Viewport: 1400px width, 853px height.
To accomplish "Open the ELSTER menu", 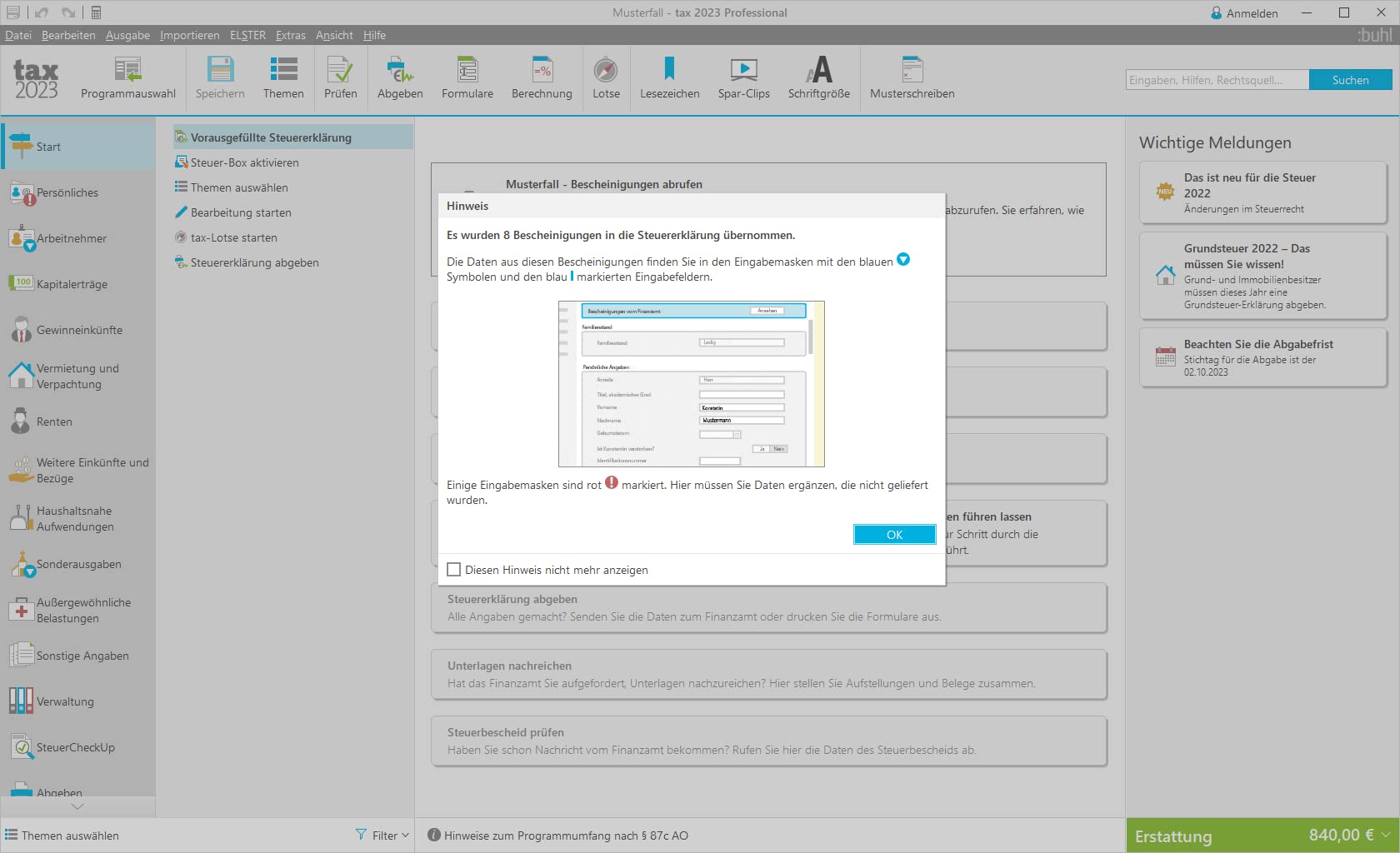I will pyautogui.click(x=247, y=35).
